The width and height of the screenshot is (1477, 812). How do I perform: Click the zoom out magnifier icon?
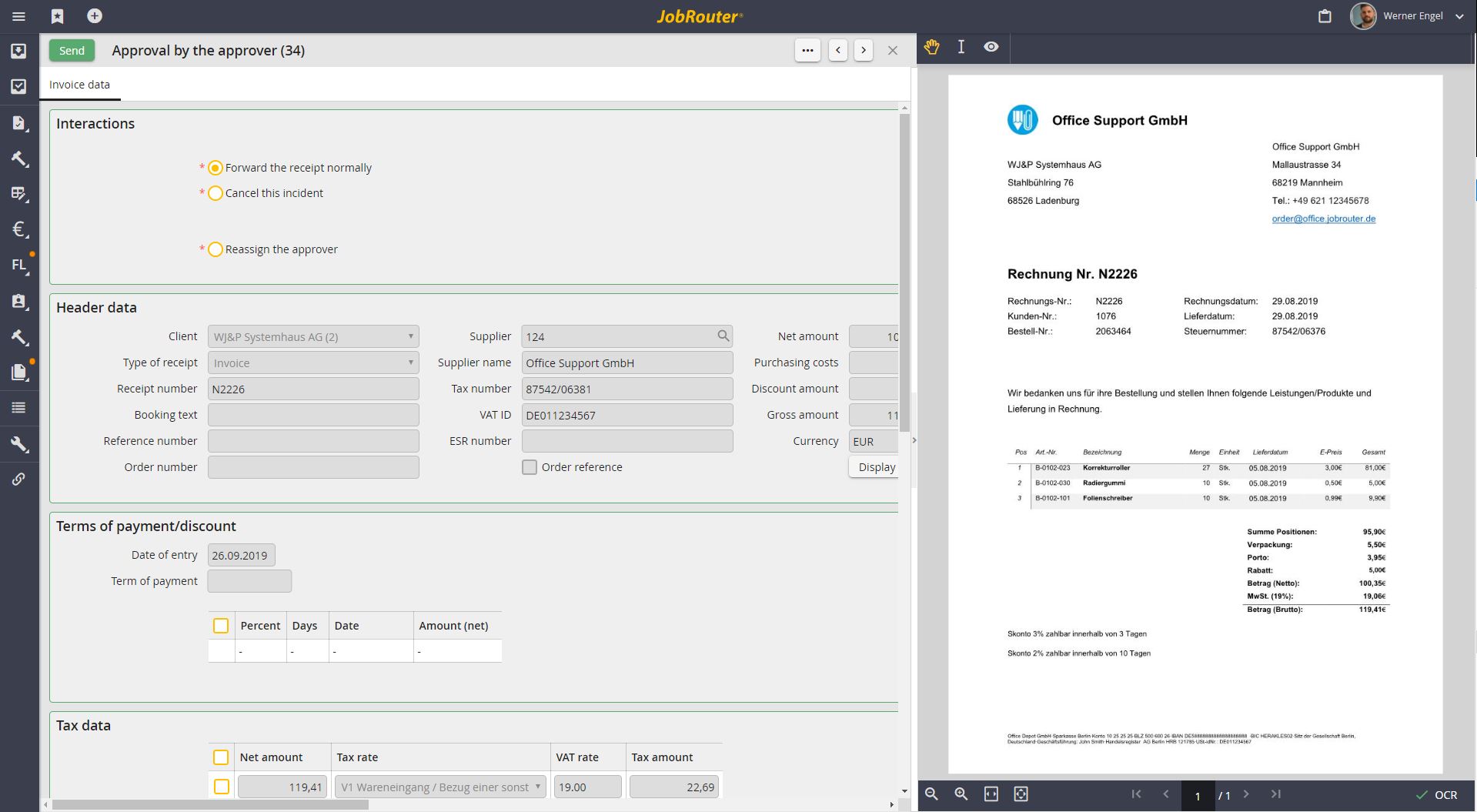(931, 794)
